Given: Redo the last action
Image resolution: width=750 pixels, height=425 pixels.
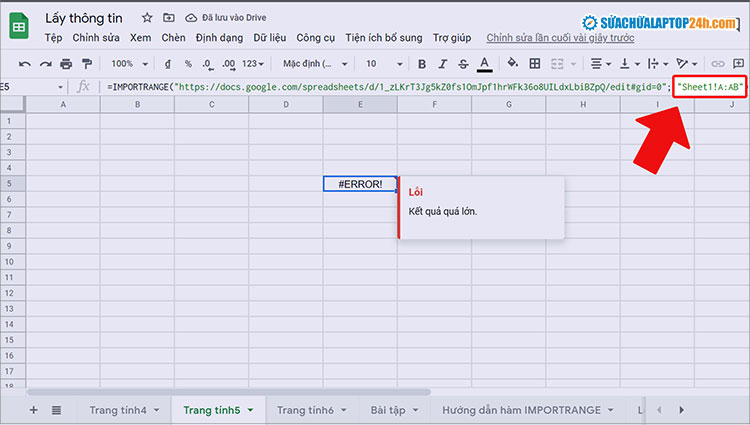Looking at the screenshot, I should [45, 64].
